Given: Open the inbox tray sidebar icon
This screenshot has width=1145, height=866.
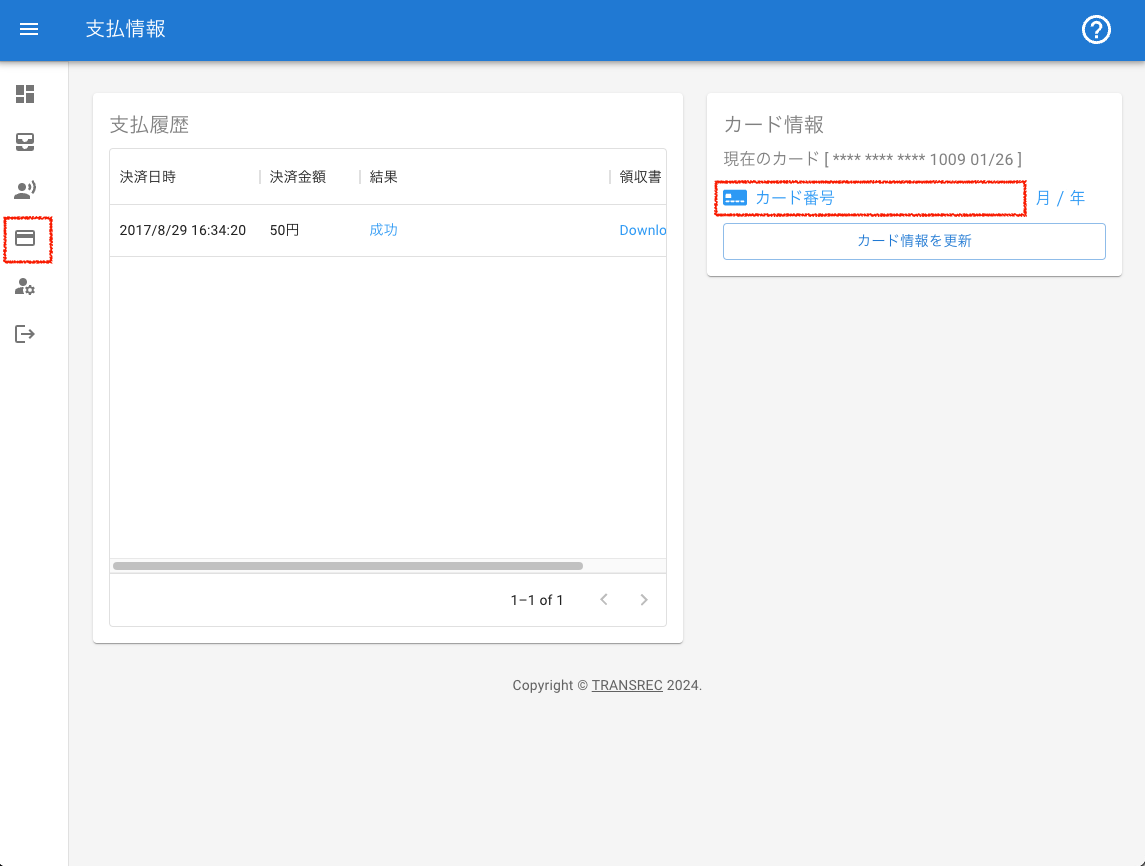Looking at the screenshot, I should coord(25,142).
